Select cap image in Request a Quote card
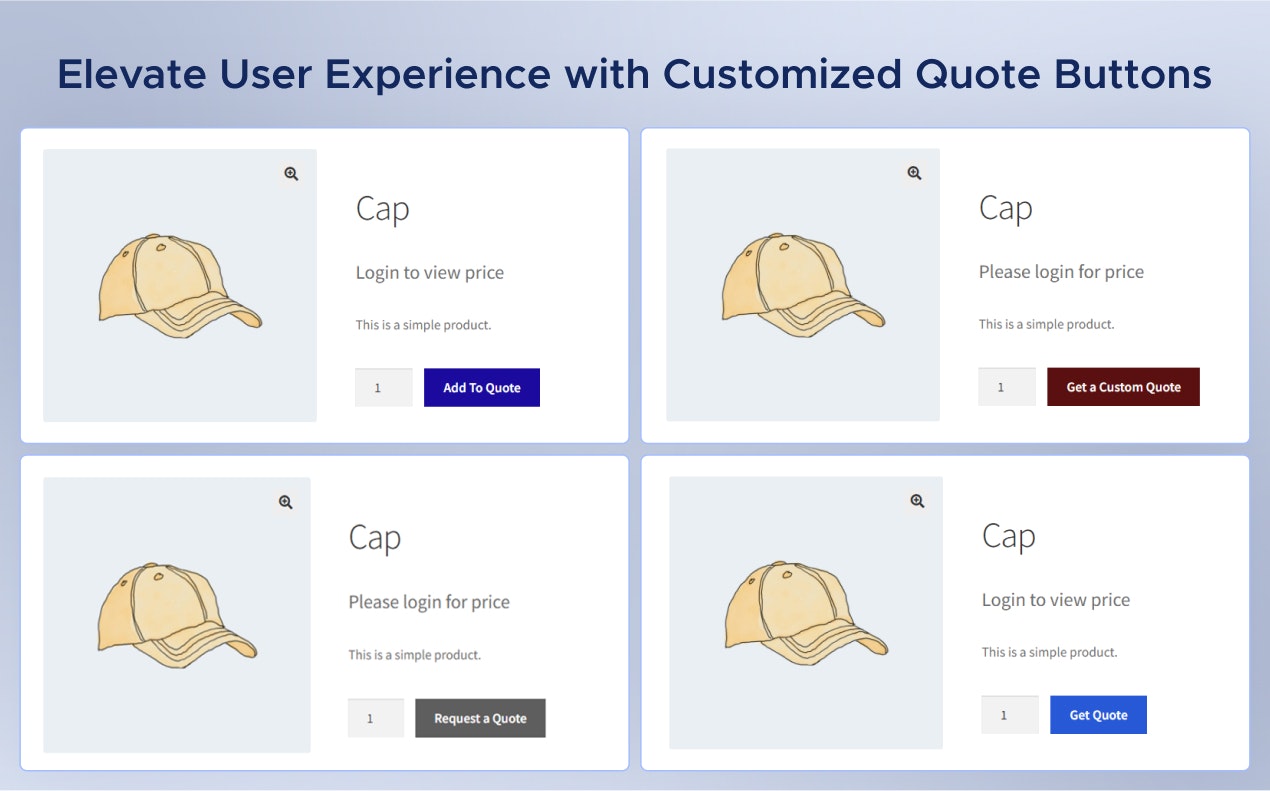Screen dimensions: 1270x791 pyautogui.click(x=176, y=615)
